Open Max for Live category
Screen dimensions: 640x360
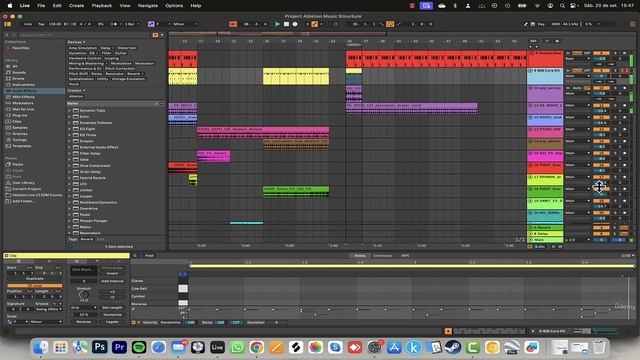23,109
